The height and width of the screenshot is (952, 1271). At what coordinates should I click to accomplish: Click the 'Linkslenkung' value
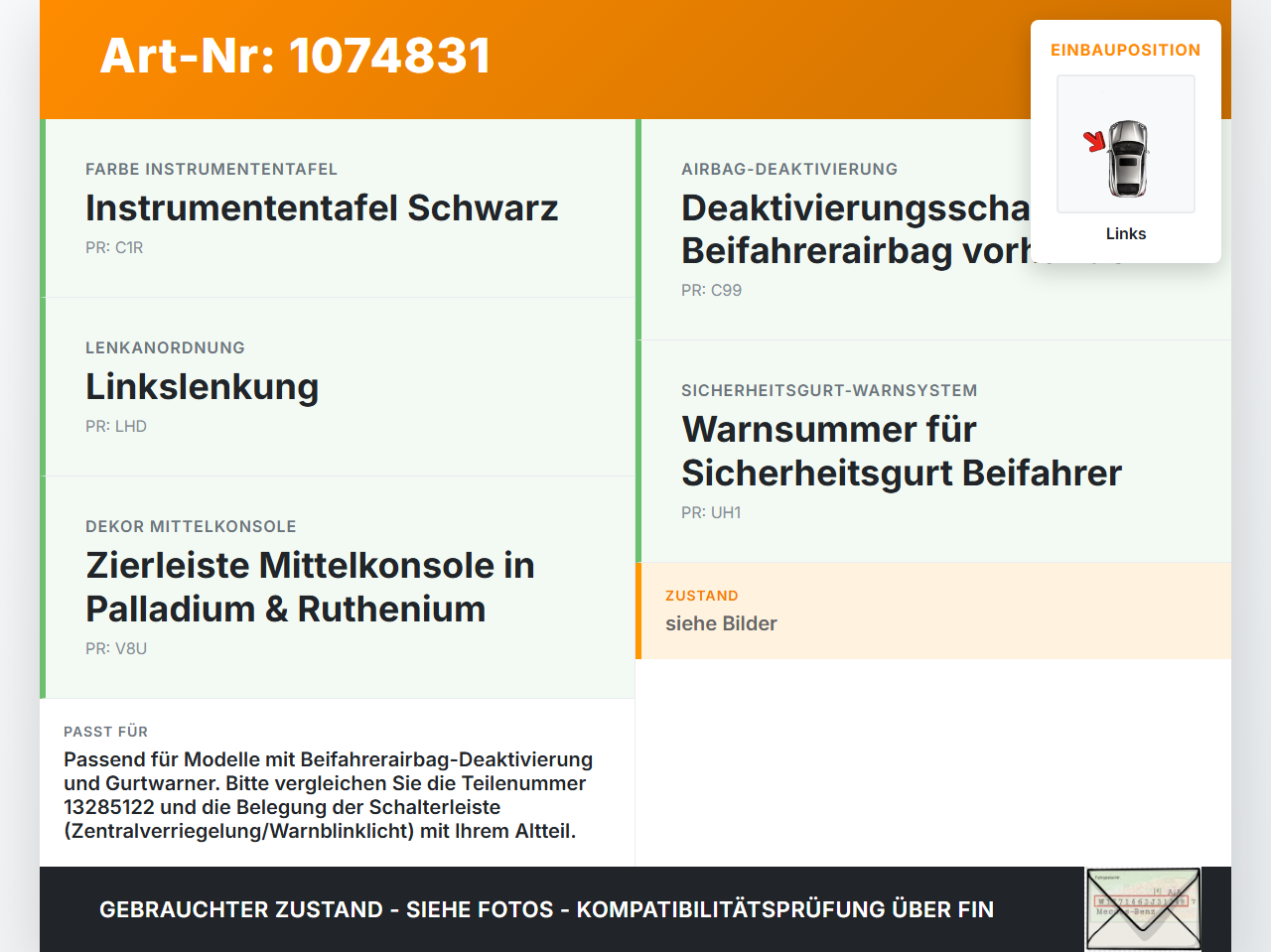(x=203, y=386)
